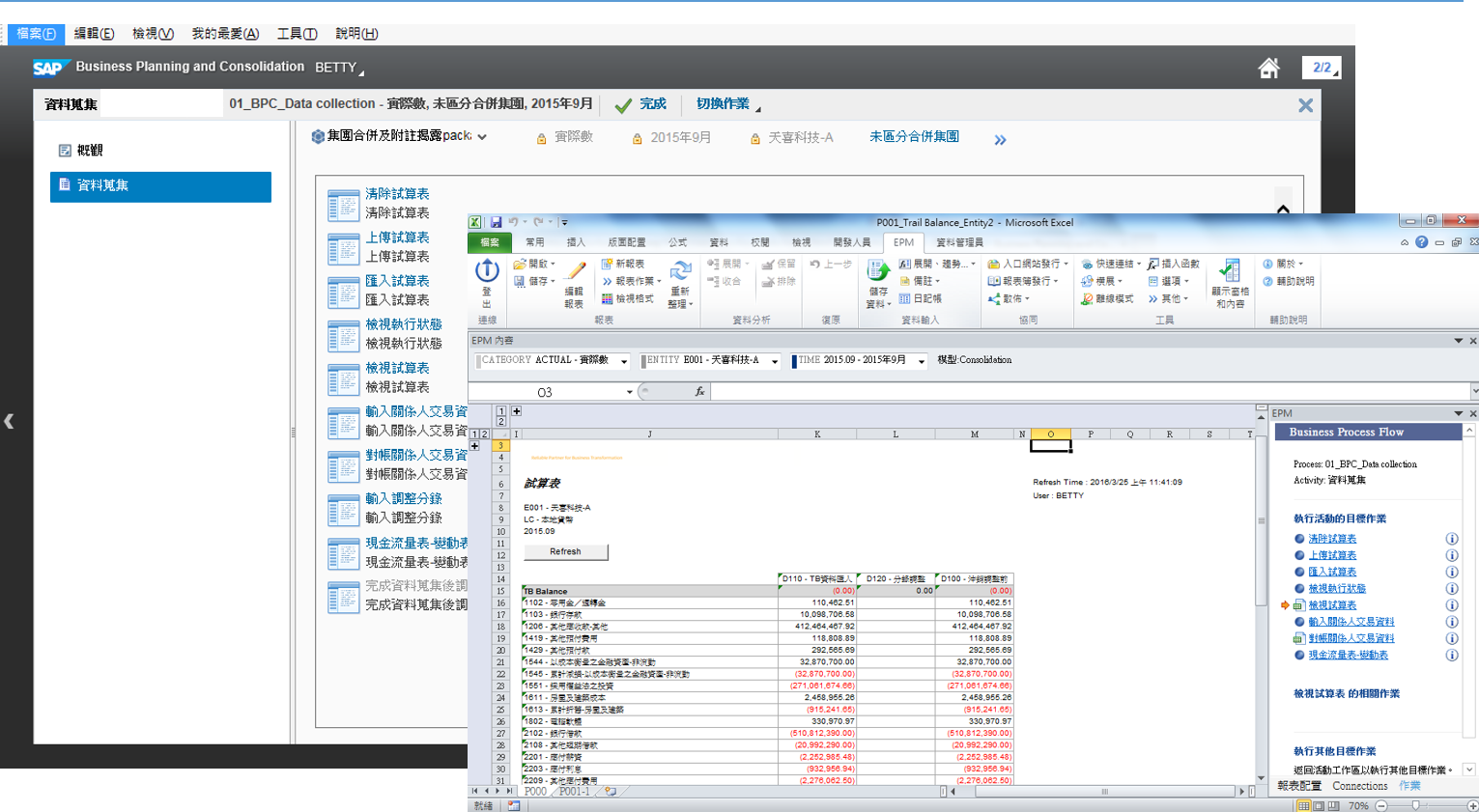The image size is (1479, 812).
Task: Click info icon beside 清除試算表 in EPM pane
Action: coord(1451,539)
